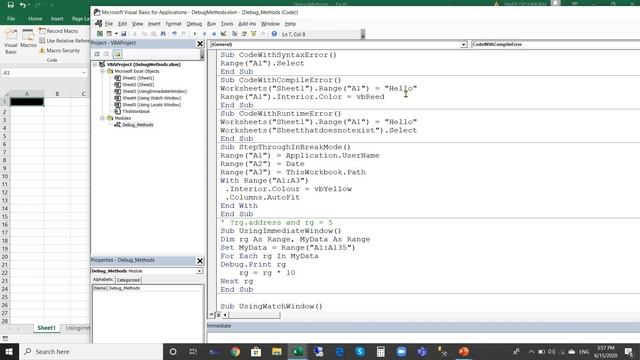
Task: Click Macro Security in Excel ribbon
Action: 60,51
